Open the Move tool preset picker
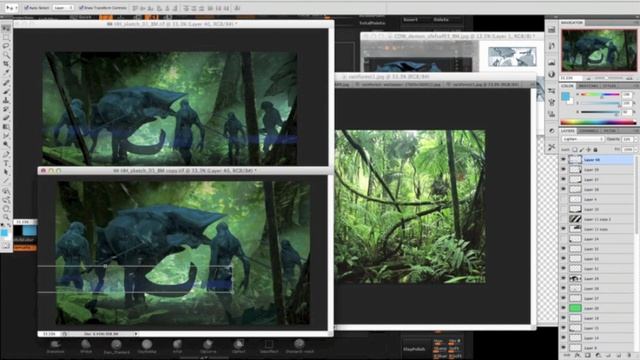 click(11, 8)
